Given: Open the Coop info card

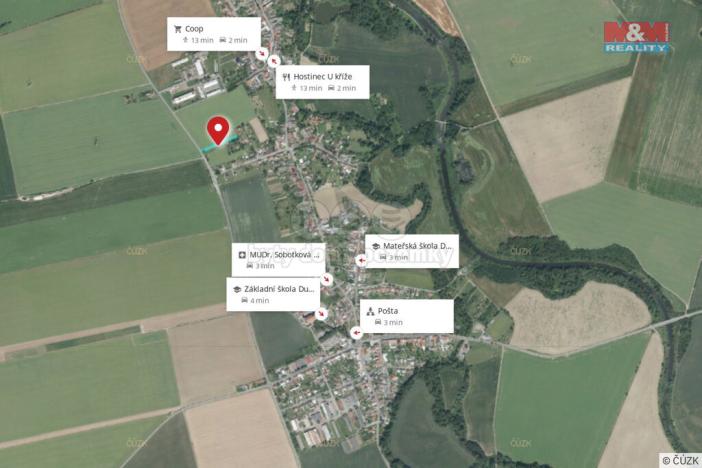Looking at the screenshot, I should 214,34.
